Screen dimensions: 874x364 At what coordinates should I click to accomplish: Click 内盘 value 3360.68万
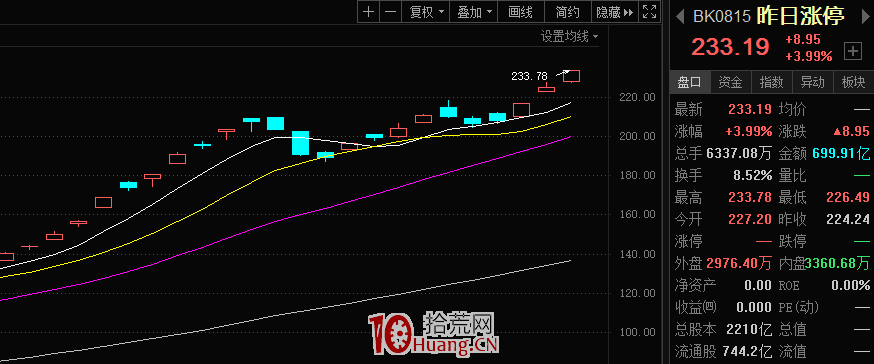(838, 263)
